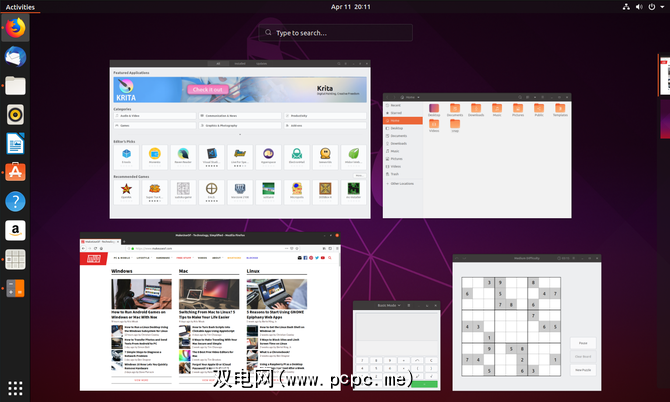Click the Calculator icon in the dock
This screenshot has width=670, height=402.
(16, 289)
